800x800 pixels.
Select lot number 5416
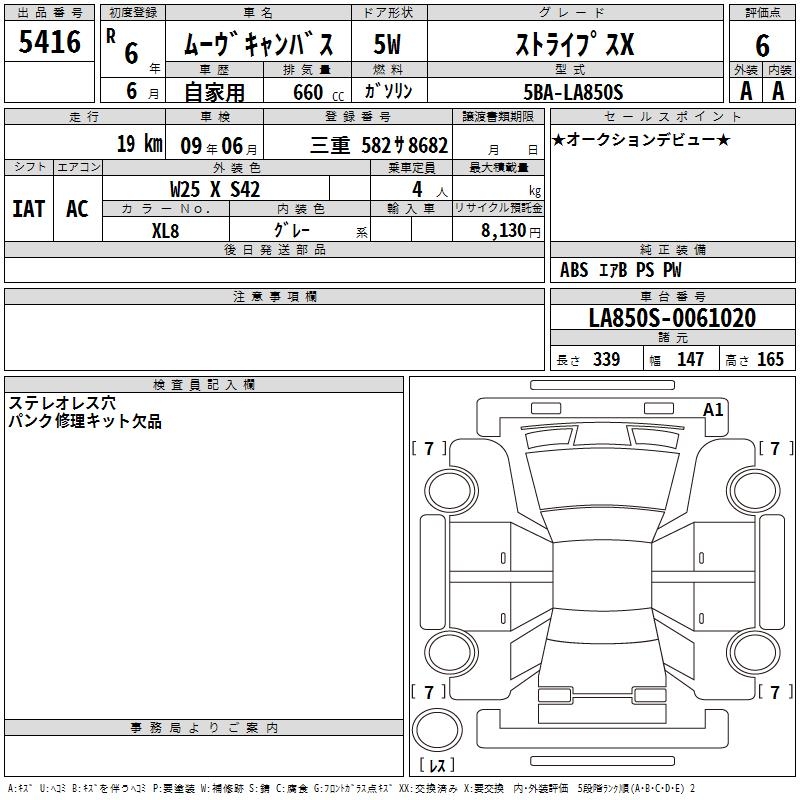tap(50, 43)
